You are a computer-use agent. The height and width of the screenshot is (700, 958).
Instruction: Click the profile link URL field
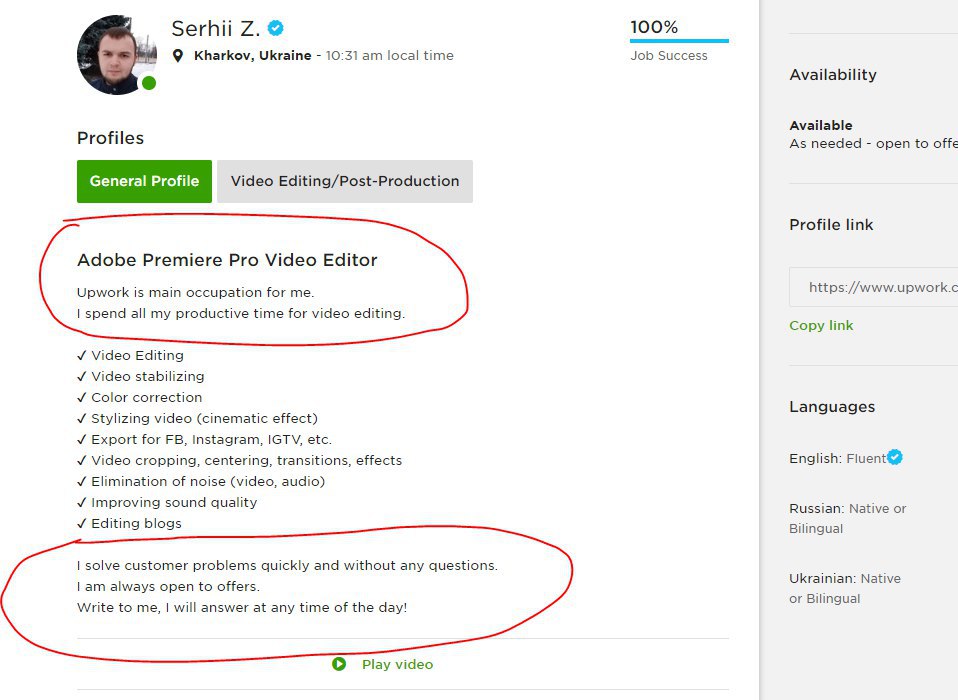[x=874, y=286]
